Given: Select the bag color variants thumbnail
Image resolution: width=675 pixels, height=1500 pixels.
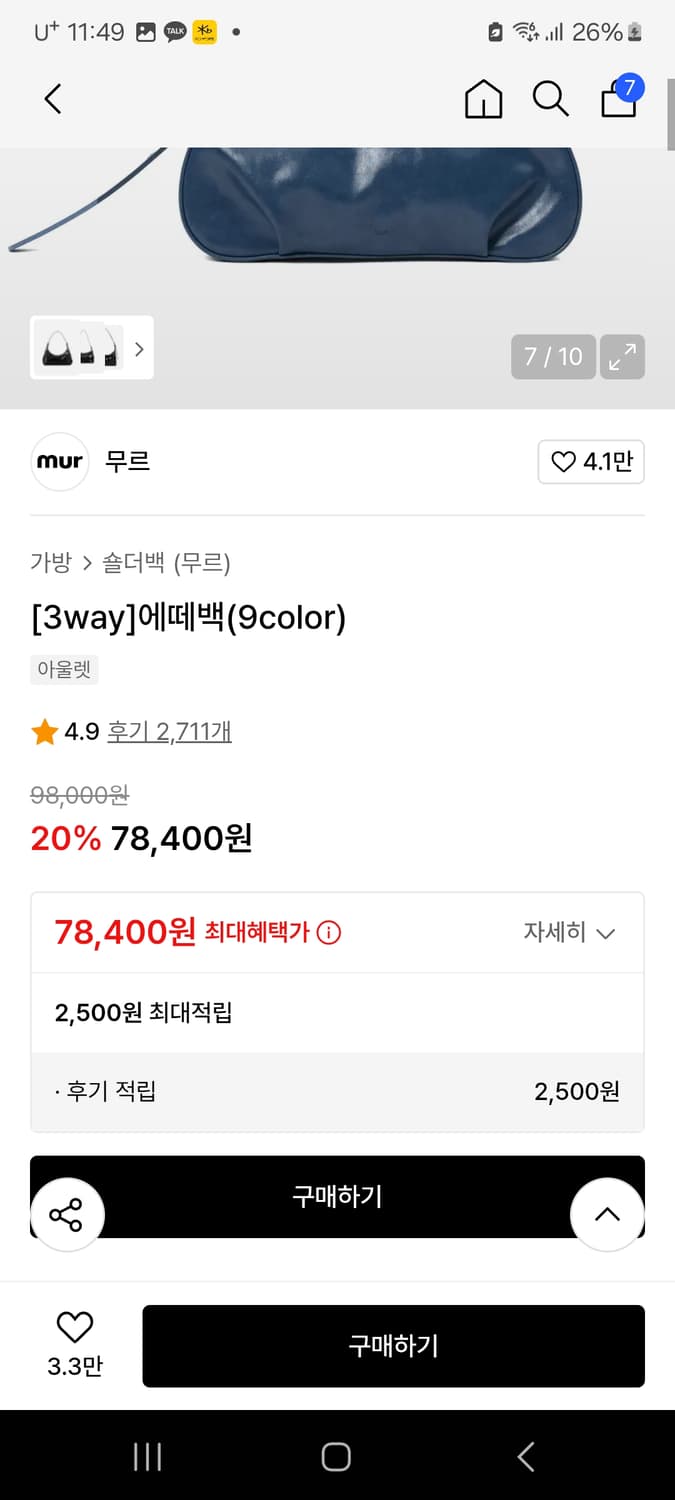Looking at the screenshot, I should click(x=80, y=348).
